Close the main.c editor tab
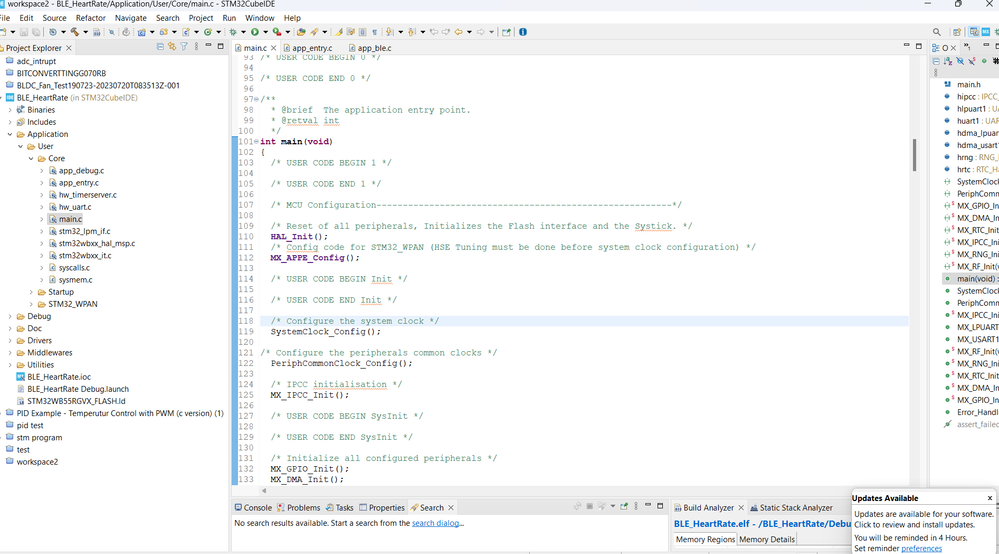999x554 pixels. [x=274, y=48]
